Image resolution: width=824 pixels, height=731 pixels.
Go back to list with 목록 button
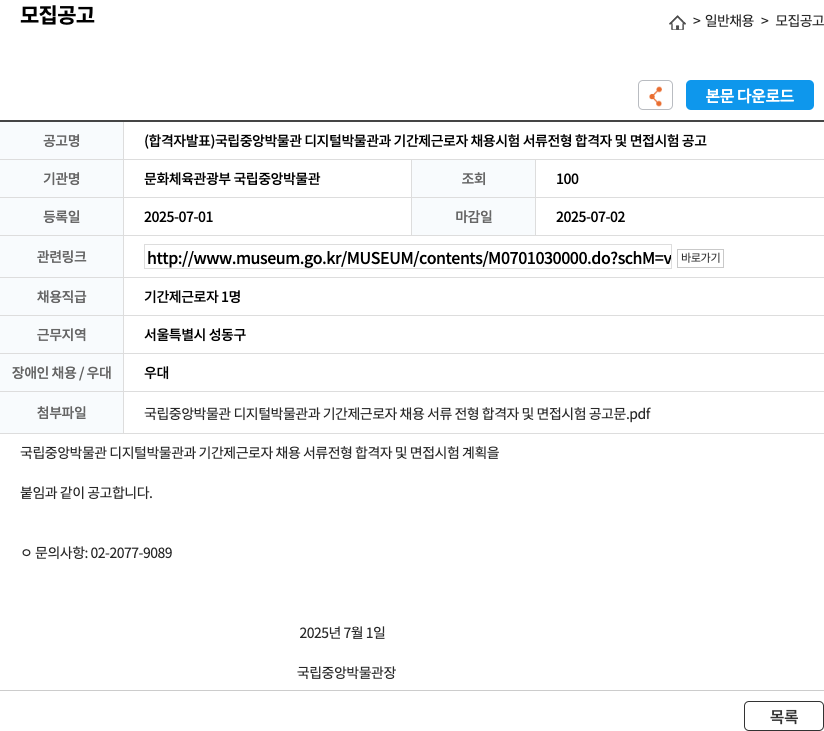784,716
